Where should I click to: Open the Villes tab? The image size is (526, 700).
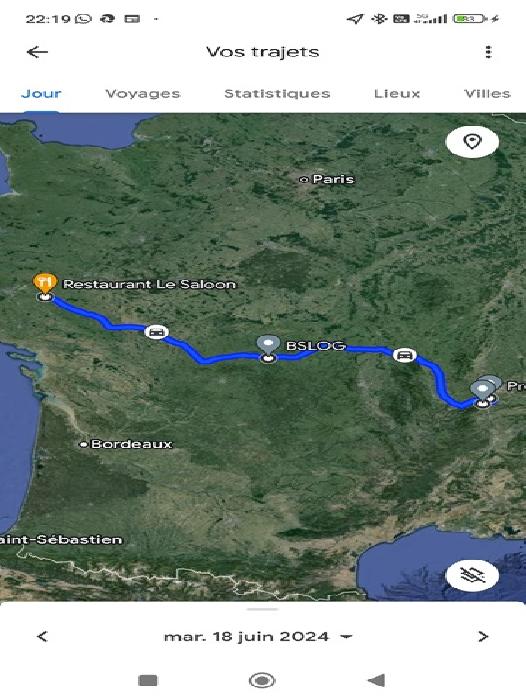487,94
